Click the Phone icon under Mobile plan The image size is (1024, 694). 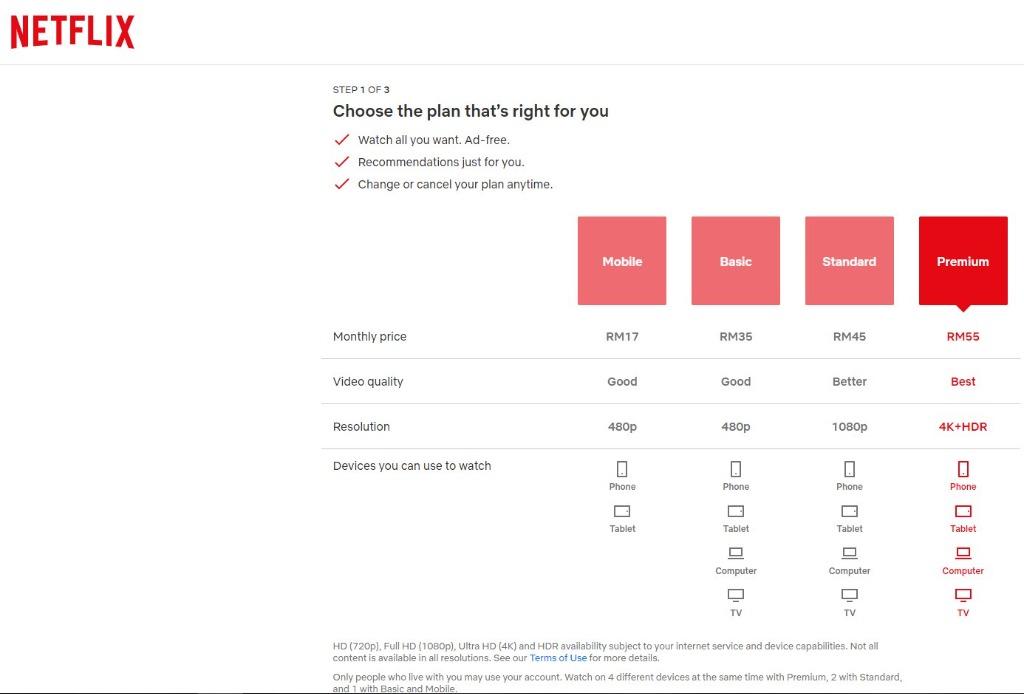(622, 469)
